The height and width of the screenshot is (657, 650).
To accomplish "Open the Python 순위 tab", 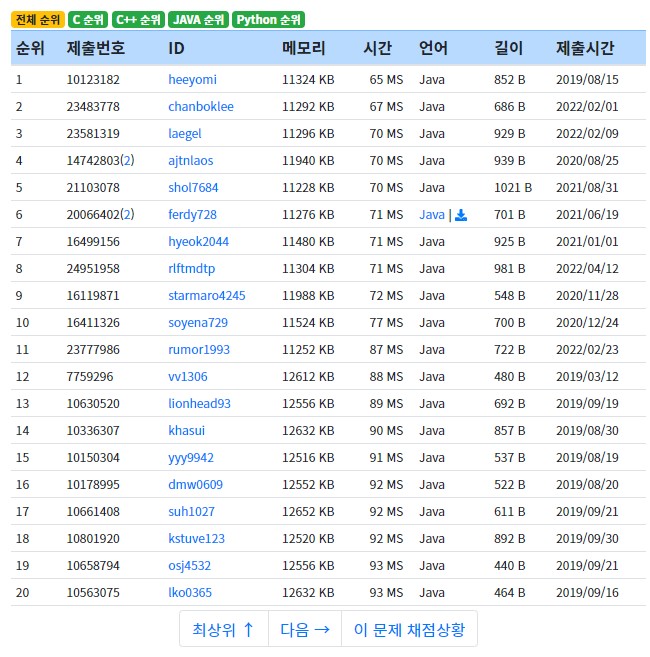I will 268,20.
